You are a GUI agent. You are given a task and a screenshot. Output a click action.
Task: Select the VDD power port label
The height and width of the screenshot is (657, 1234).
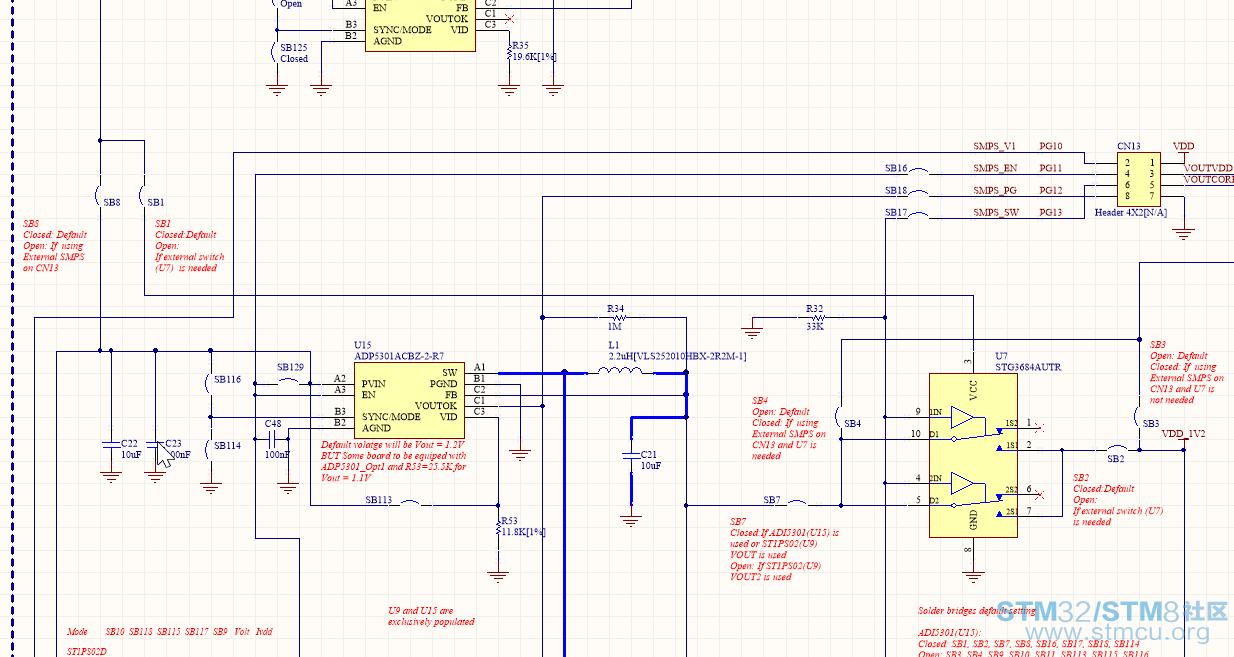click(1183, 147)
